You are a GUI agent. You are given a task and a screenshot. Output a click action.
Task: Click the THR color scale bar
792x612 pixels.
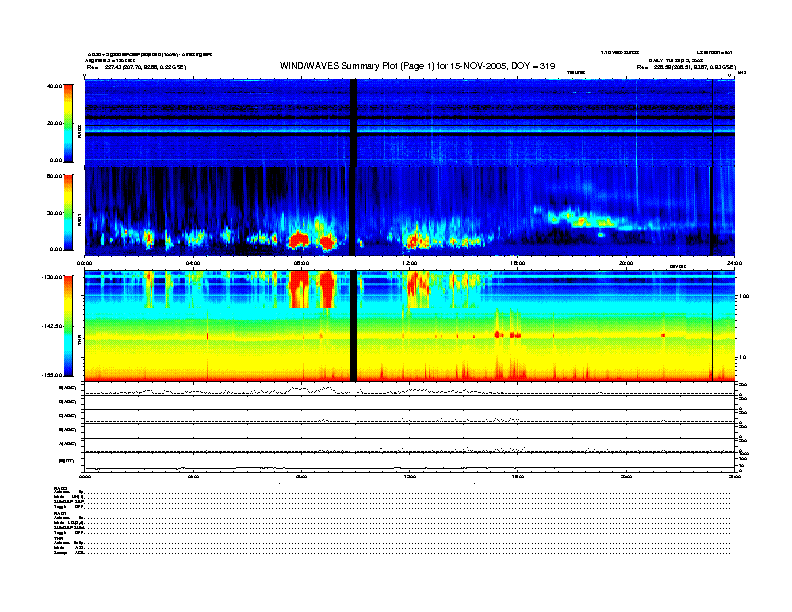[x=68, y=326]
